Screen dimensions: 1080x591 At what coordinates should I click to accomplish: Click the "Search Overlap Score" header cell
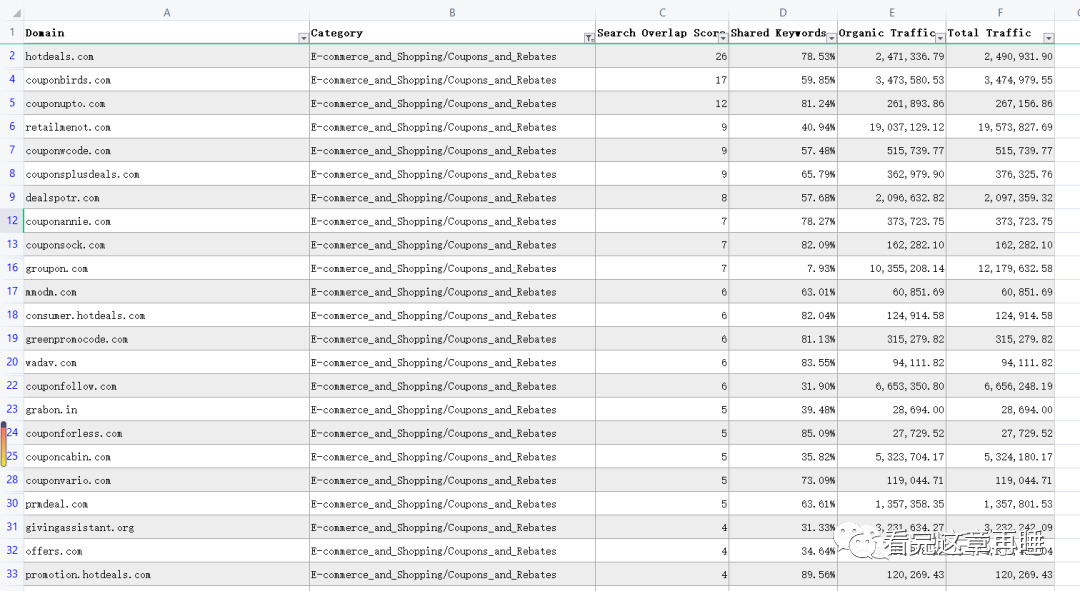(x=663, y=32)
